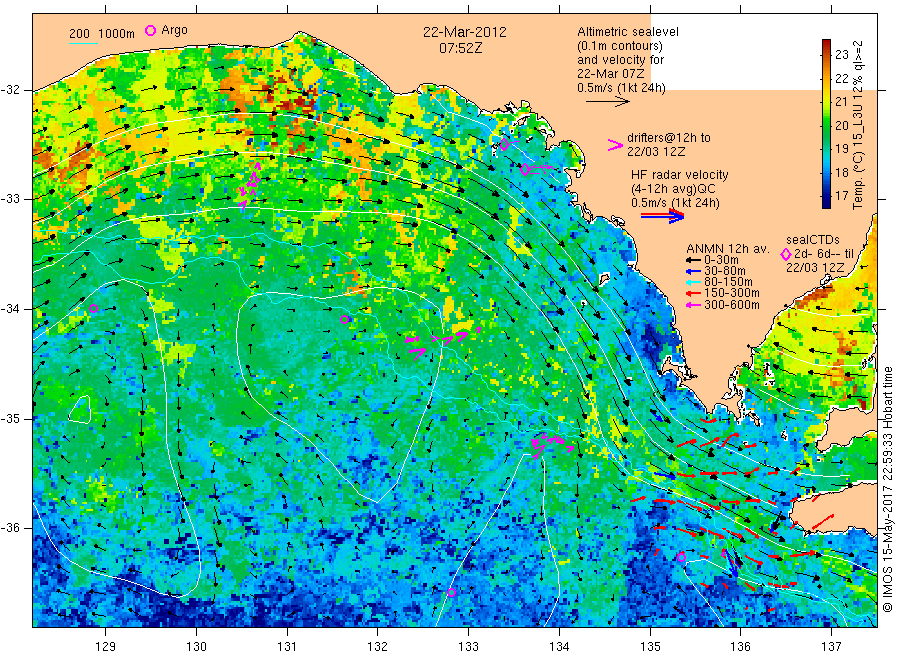Click the 'Altimetric sealevel' heading
Image resolution: width=900 pixels, height=660 pixels.
(x=628, y=32)
